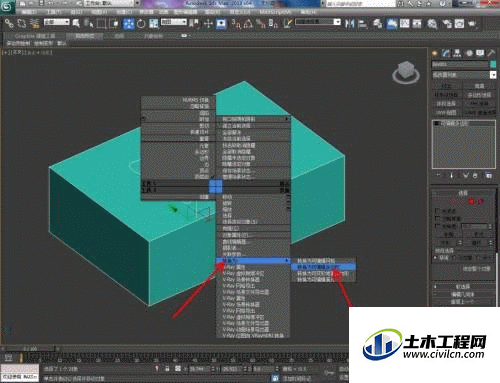Click Remove Modifier trash icon below stack
The width and height of the screenshot is (500, 383).
click(x=475, y=175)
